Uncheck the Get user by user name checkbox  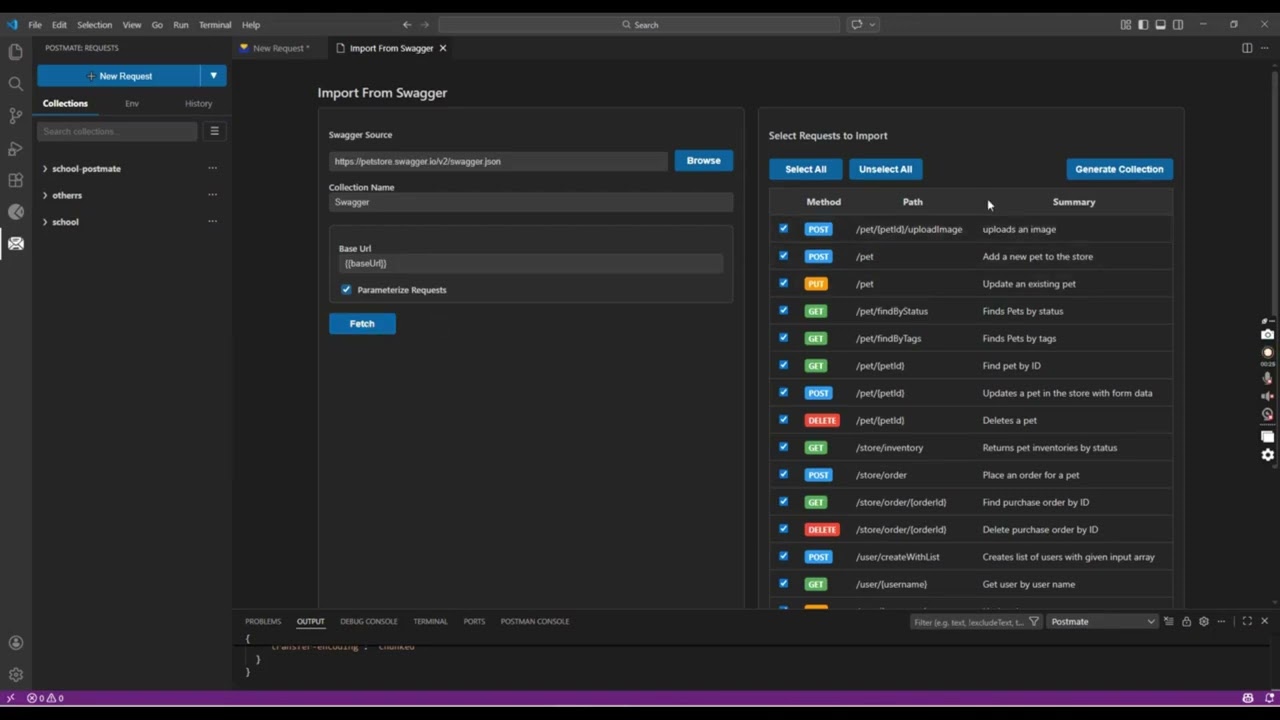[783, 584]
